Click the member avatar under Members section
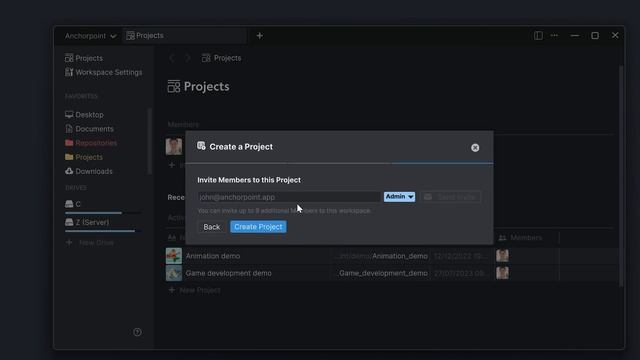640x360 pixels. (174, 147)
